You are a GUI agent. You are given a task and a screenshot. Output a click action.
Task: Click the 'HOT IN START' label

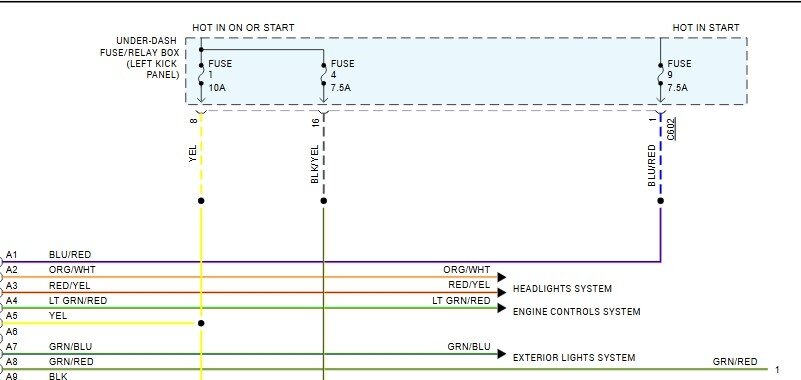tap(705, 28)
